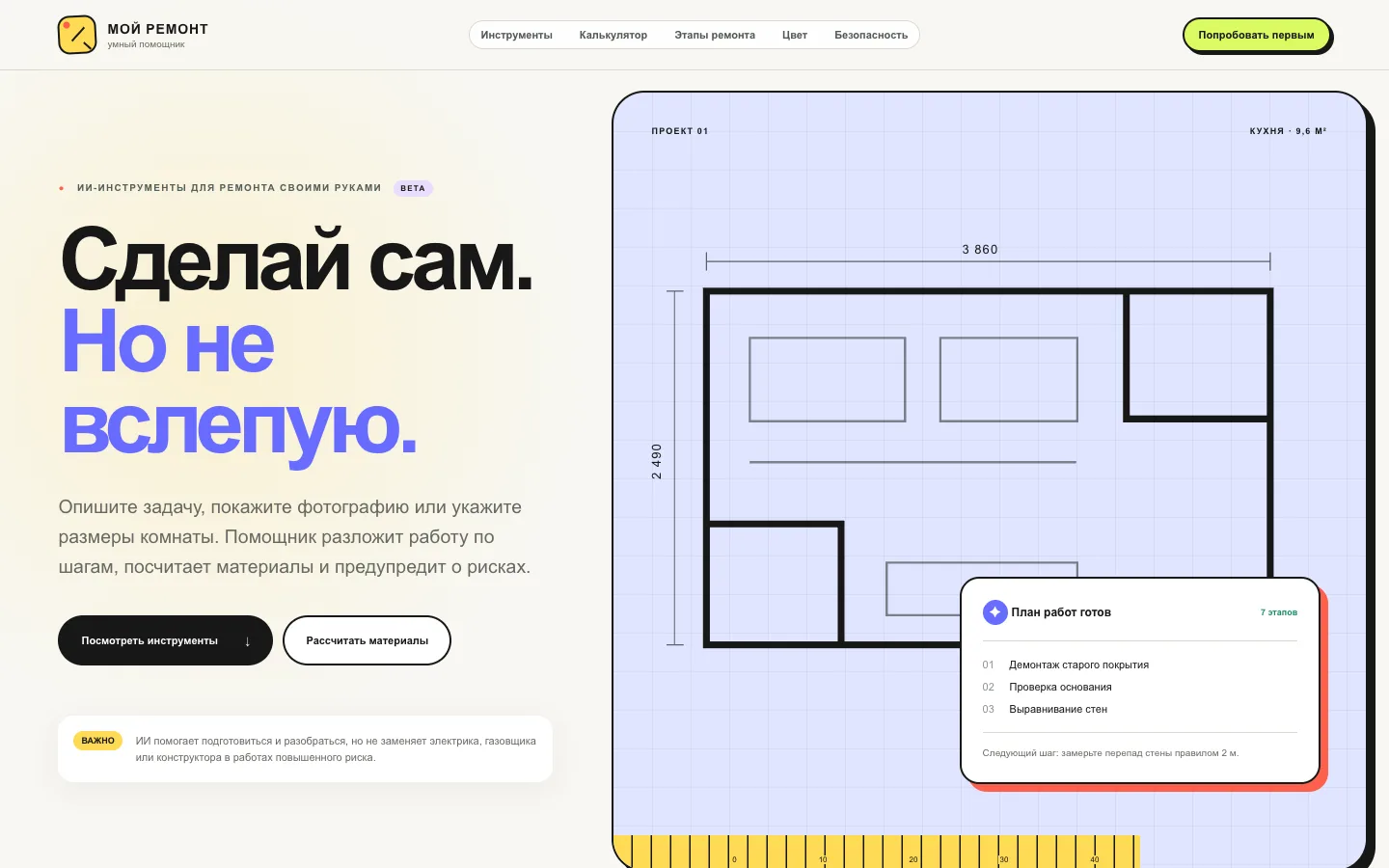Image resolution: width=1389 pixels, height=868 pixels.
Task: Select step 03 Выравнивание стен
Action: pos(1045,709)
